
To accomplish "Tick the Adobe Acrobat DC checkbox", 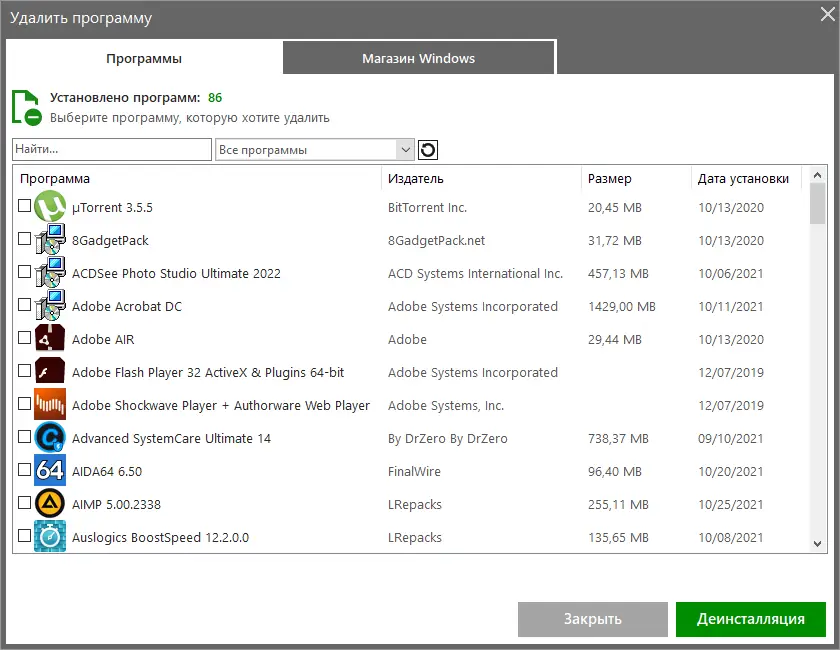I will (25, 306).
